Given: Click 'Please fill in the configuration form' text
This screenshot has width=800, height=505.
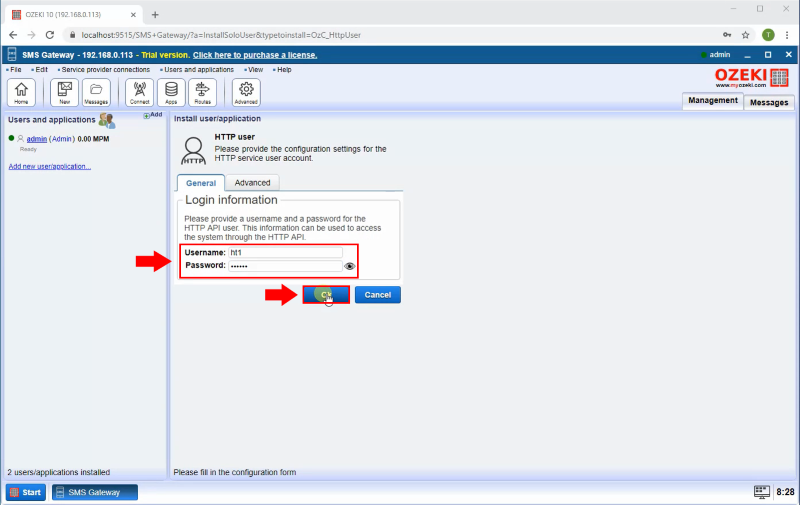Looking at the screenshot, I should 235,472.
